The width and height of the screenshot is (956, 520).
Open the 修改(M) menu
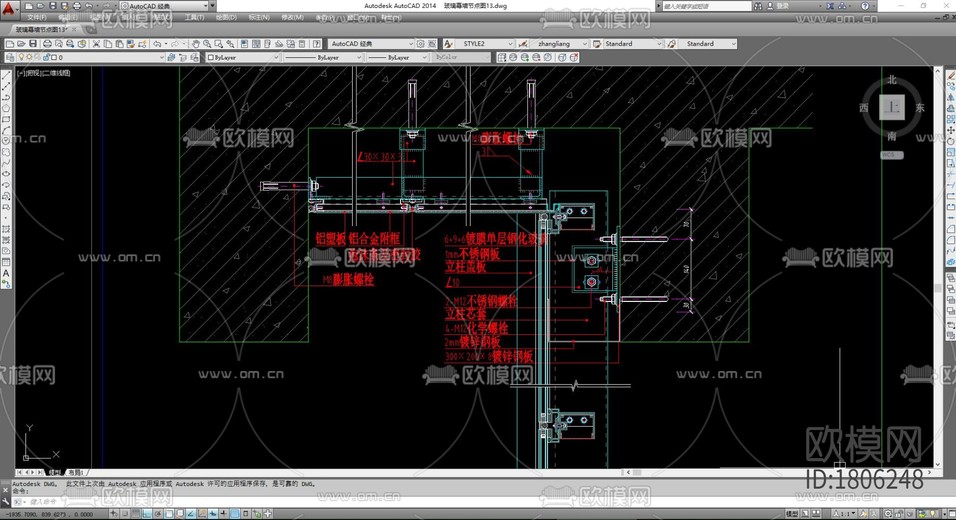pyautogui.click(x=293, y=18)
